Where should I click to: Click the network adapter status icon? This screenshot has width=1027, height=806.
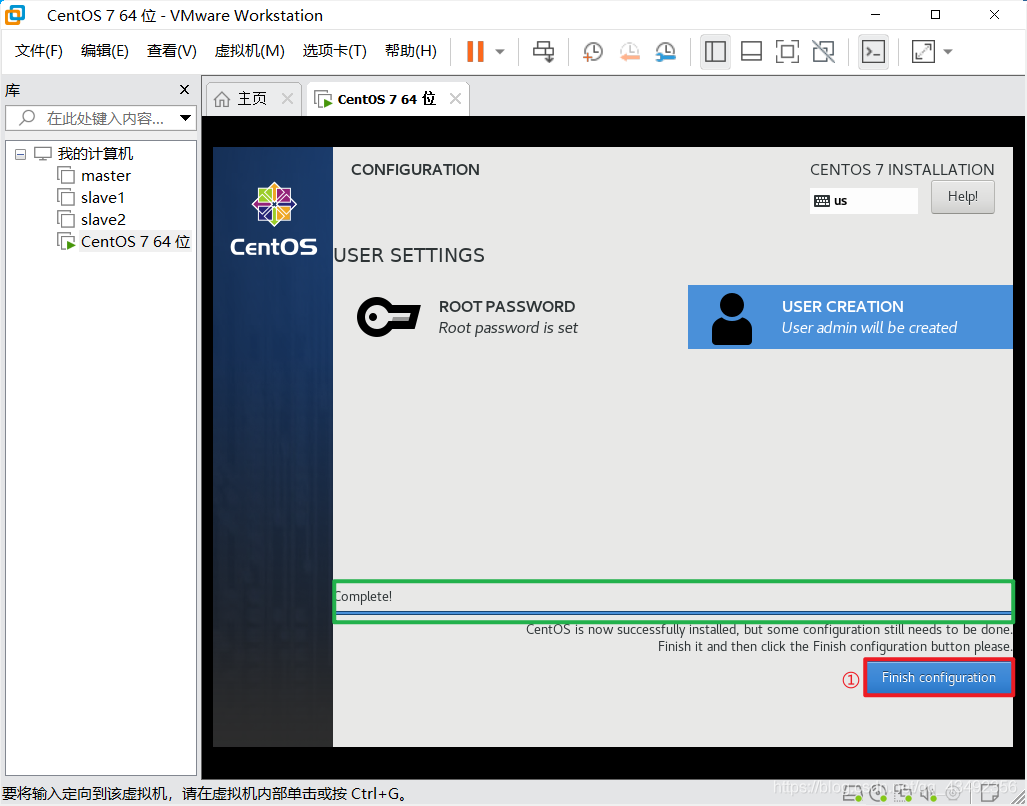point(903,795)
